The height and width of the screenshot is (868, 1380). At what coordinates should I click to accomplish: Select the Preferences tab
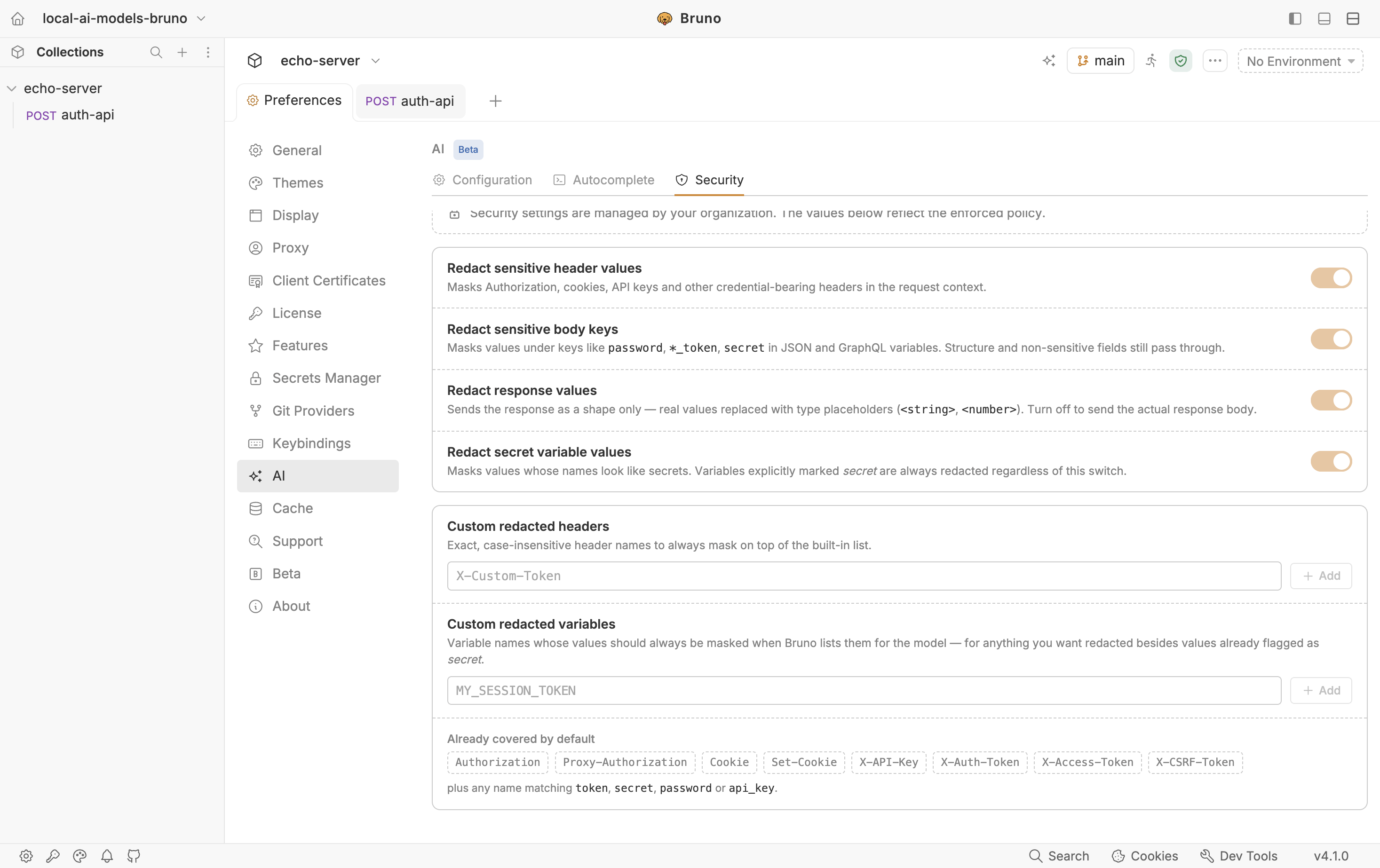pos(294,101)
